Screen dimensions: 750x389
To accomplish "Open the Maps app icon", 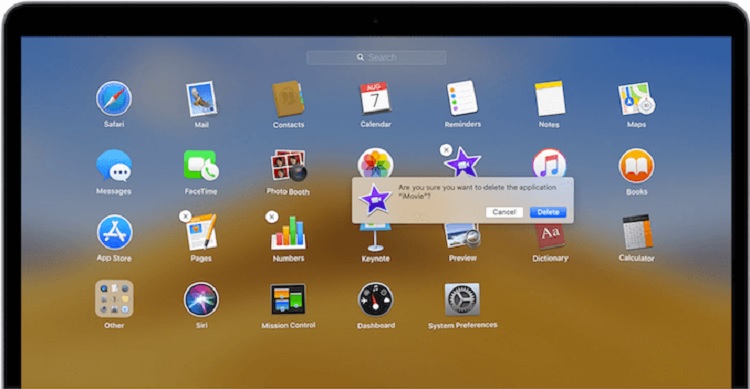I will 636,99.
